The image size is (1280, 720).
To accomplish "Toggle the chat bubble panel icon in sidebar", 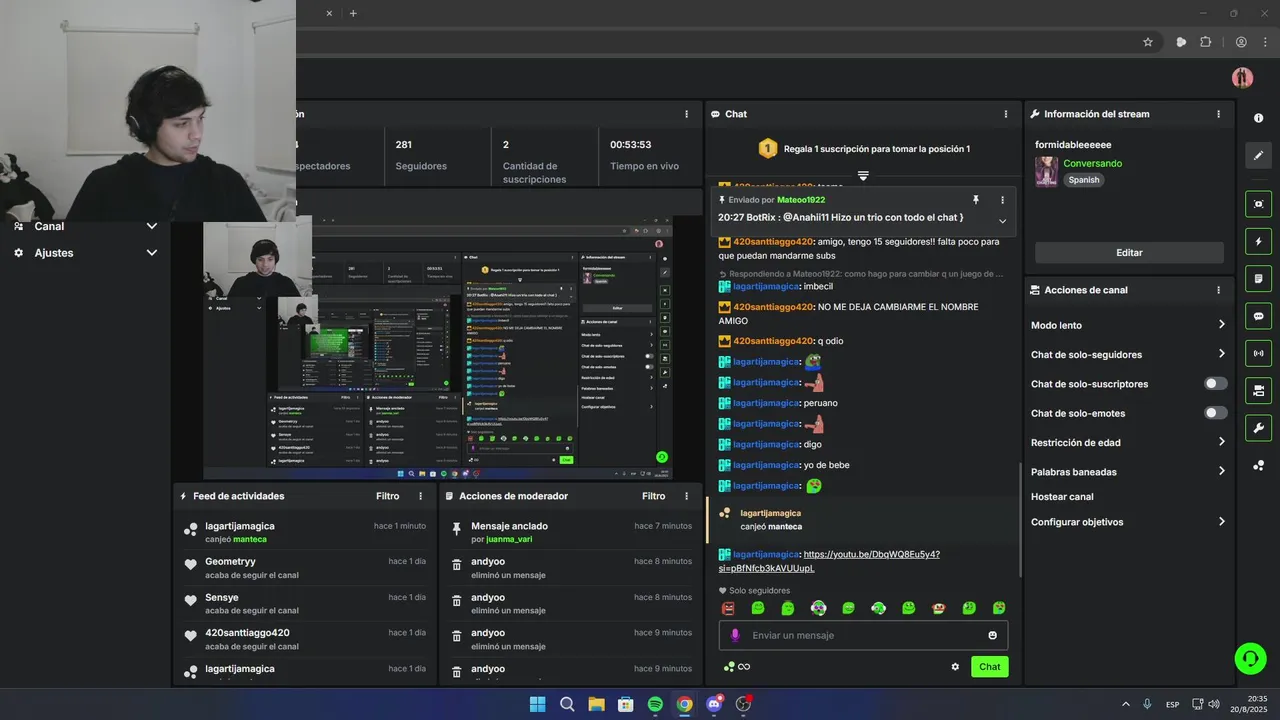I will pyautogui.click(x=1258, y=316).
